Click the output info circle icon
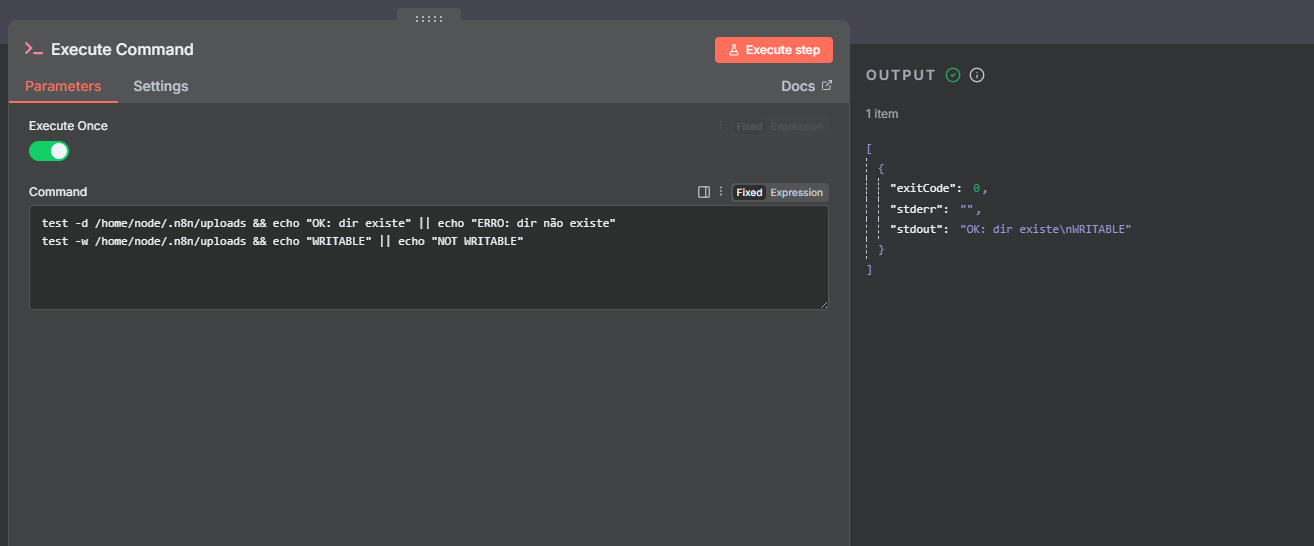 (x=977, y=75)
